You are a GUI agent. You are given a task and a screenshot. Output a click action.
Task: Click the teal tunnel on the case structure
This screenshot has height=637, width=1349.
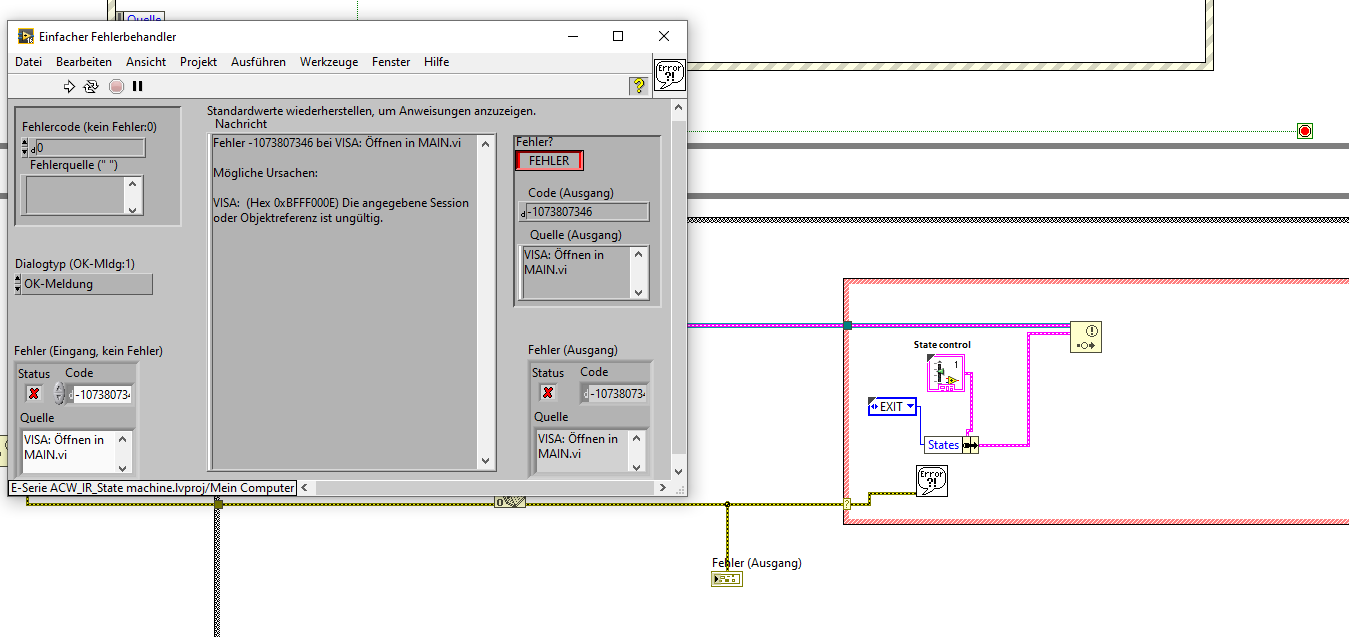click(x=847, y=325)
